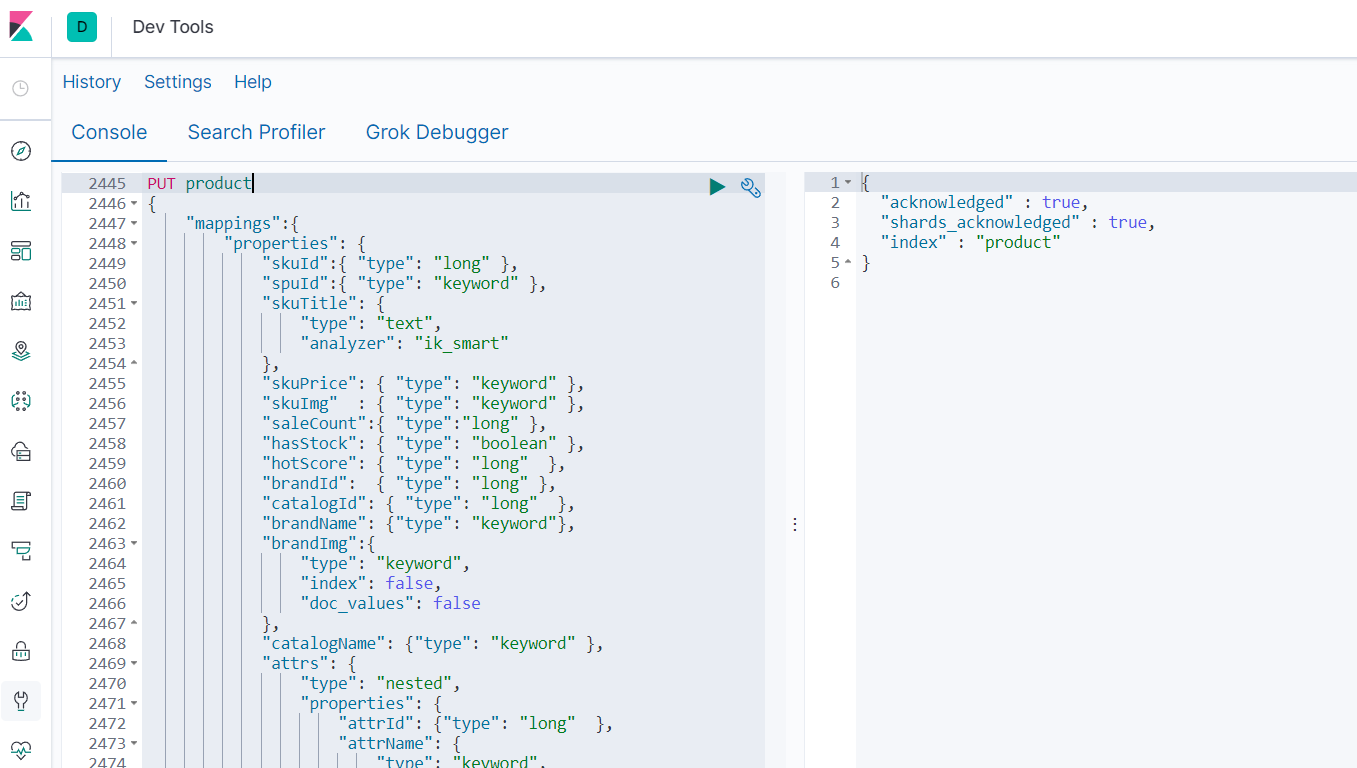Open Settings in Dev Tools
The image size is (1357, 768).
[x=178, y=82]
